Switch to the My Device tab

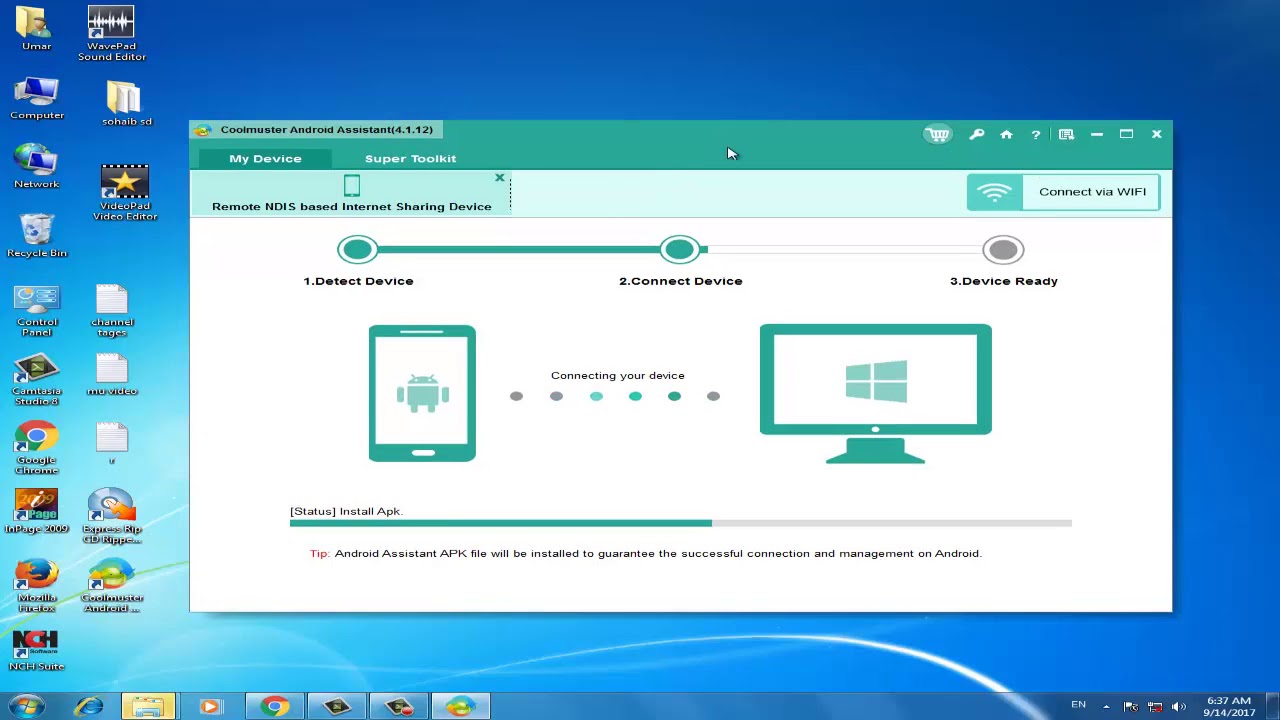click(x=265, y=158)
